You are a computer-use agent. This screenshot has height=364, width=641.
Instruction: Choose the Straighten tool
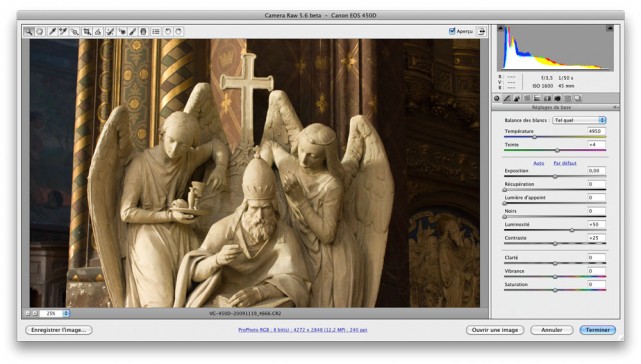coord(98,31)
